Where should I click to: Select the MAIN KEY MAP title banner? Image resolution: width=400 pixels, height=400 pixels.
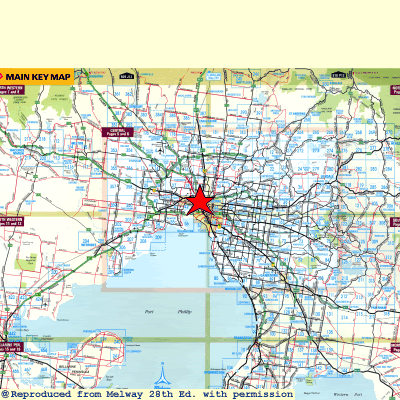pos(36,77)
